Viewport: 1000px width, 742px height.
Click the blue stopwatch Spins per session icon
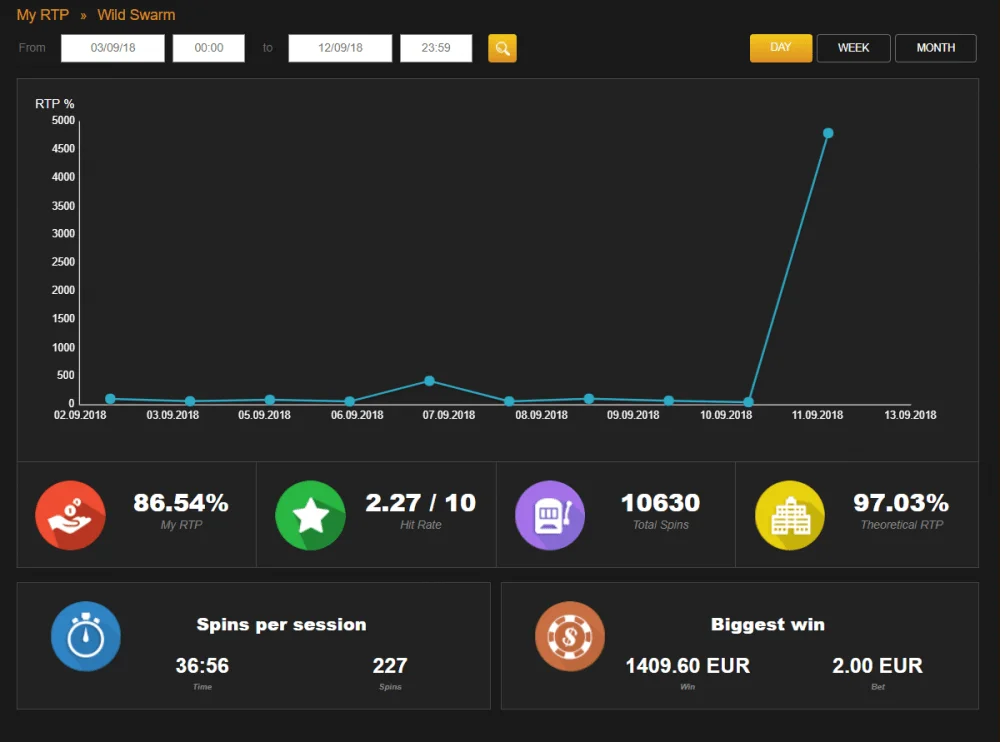(x=85, y=636)
